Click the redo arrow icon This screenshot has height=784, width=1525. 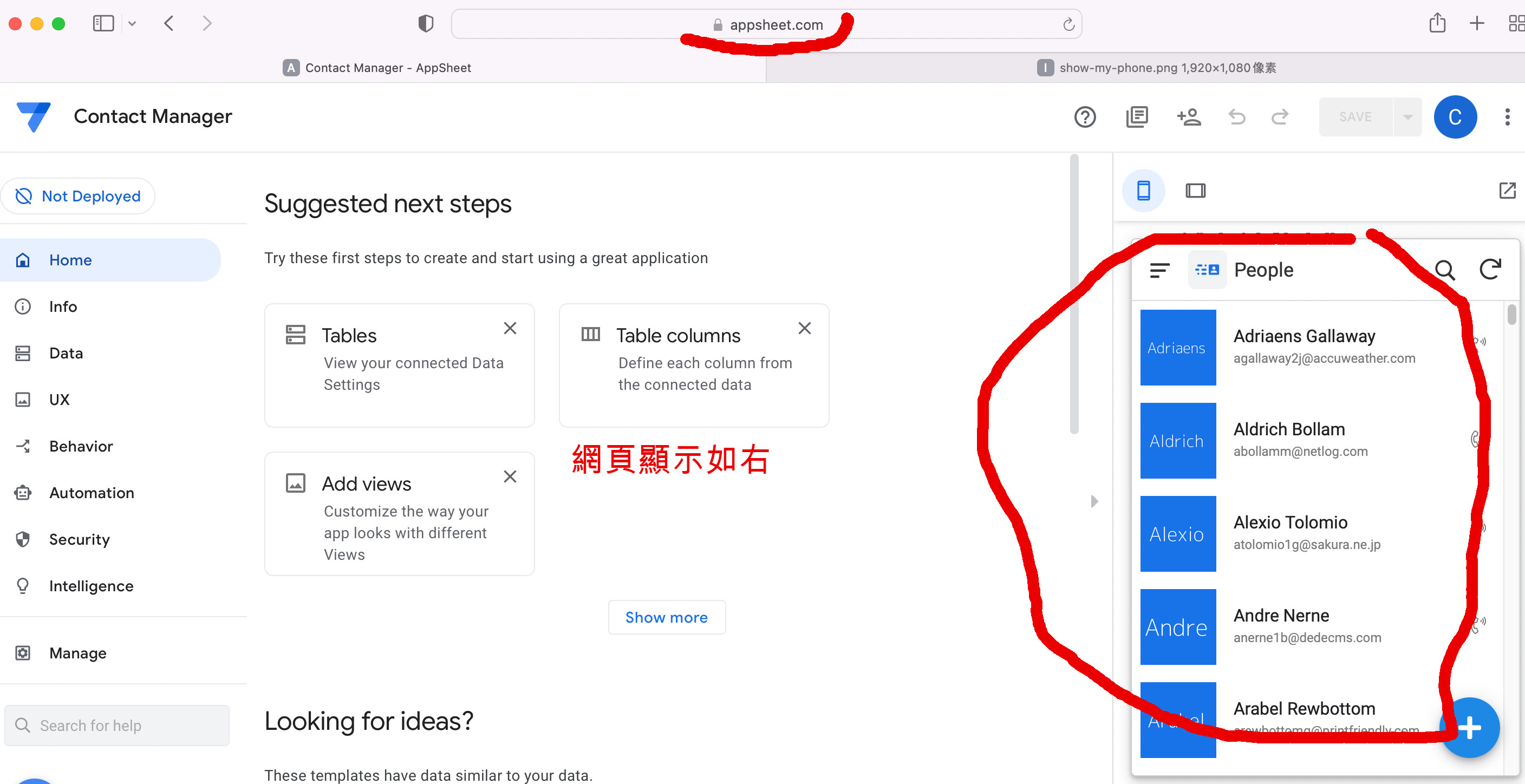click(x=1280, y=116)
